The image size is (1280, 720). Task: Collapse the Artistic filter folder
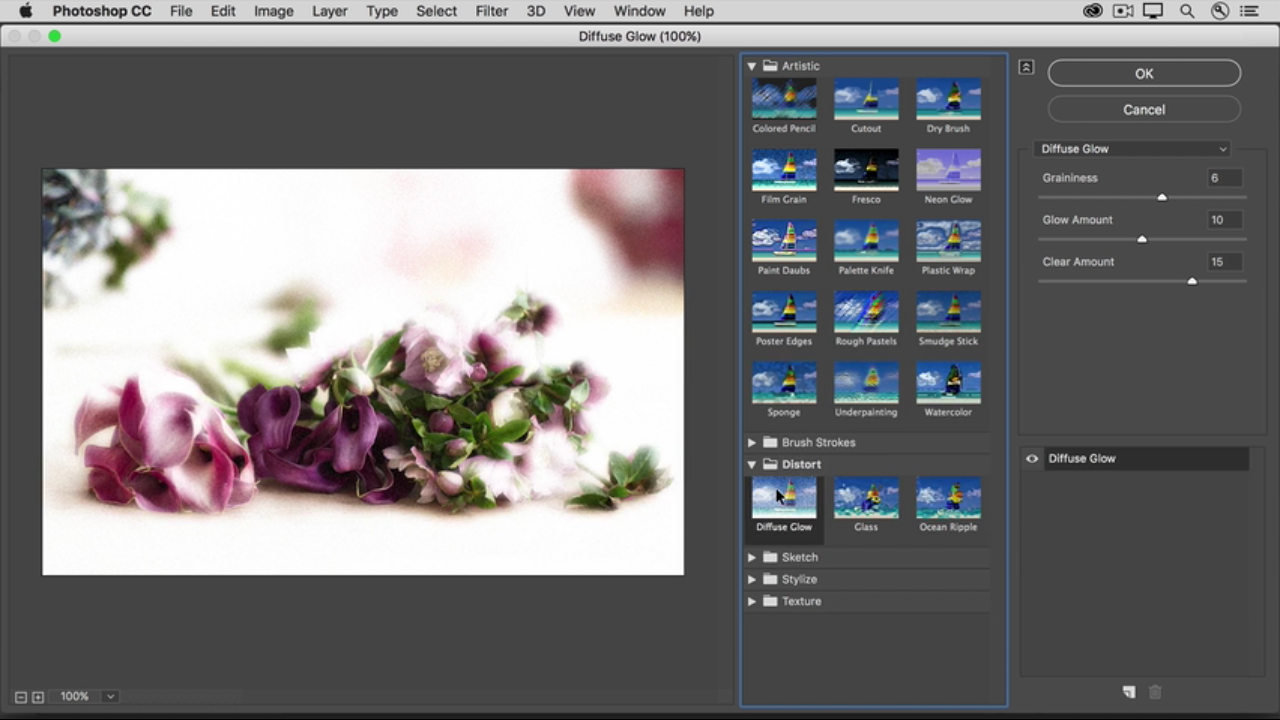point(752,66)
